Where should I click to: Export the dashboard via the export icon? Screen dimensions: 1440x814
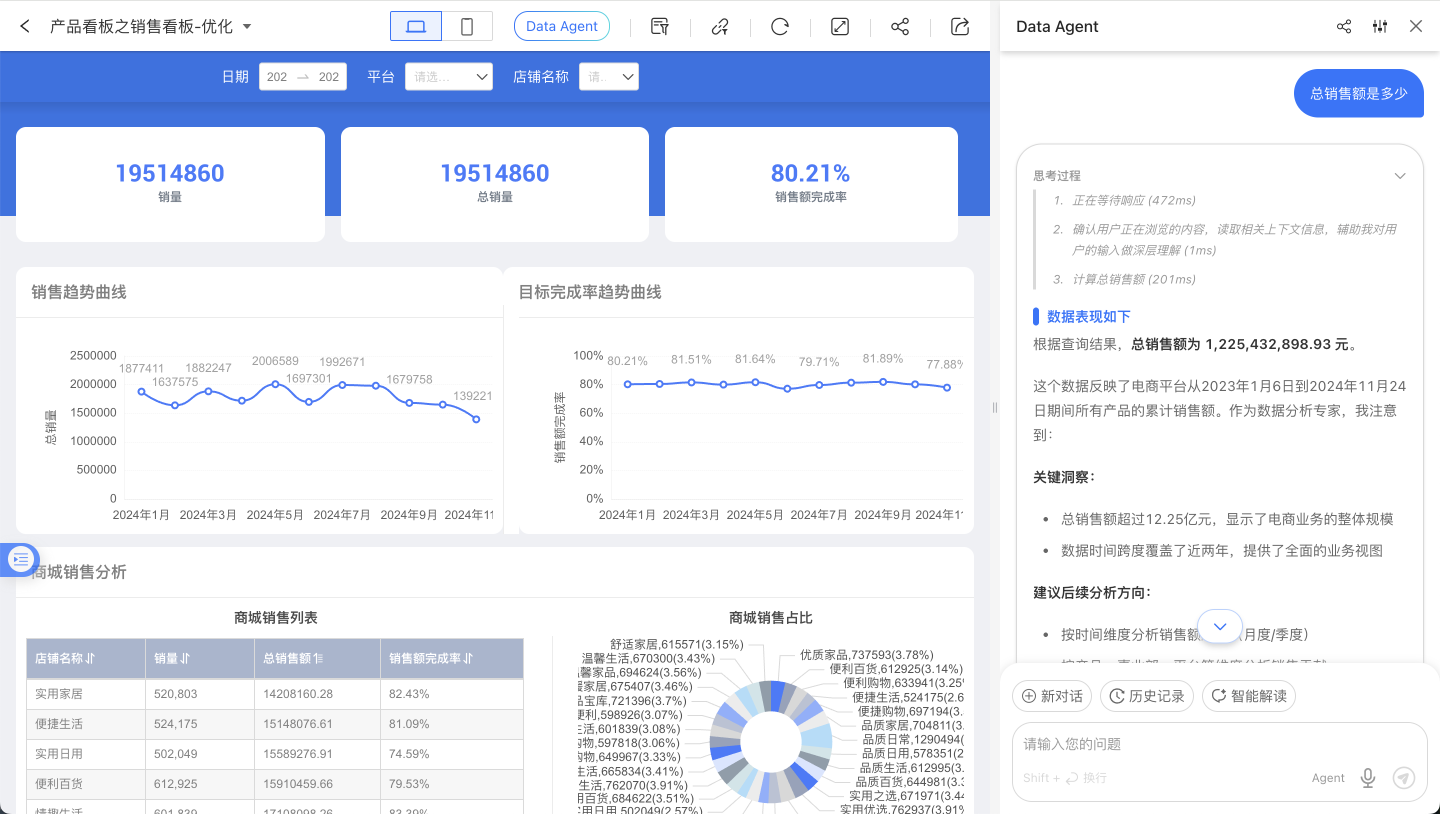point(959,26)
